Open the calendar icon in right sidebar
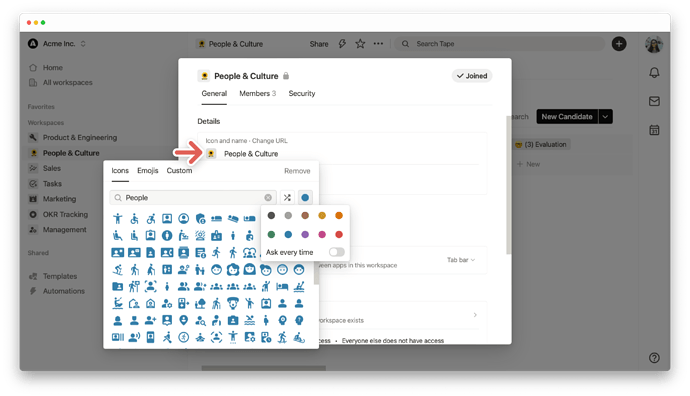 pos(654,130)
